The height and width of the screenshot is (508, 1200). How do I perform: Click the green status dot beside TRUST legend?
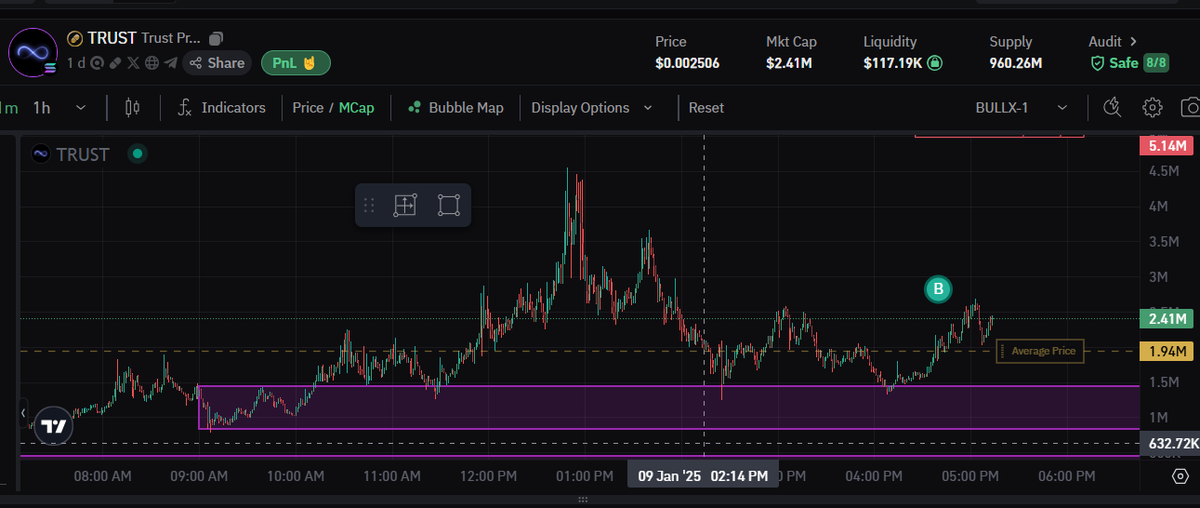tap(138, 154)
